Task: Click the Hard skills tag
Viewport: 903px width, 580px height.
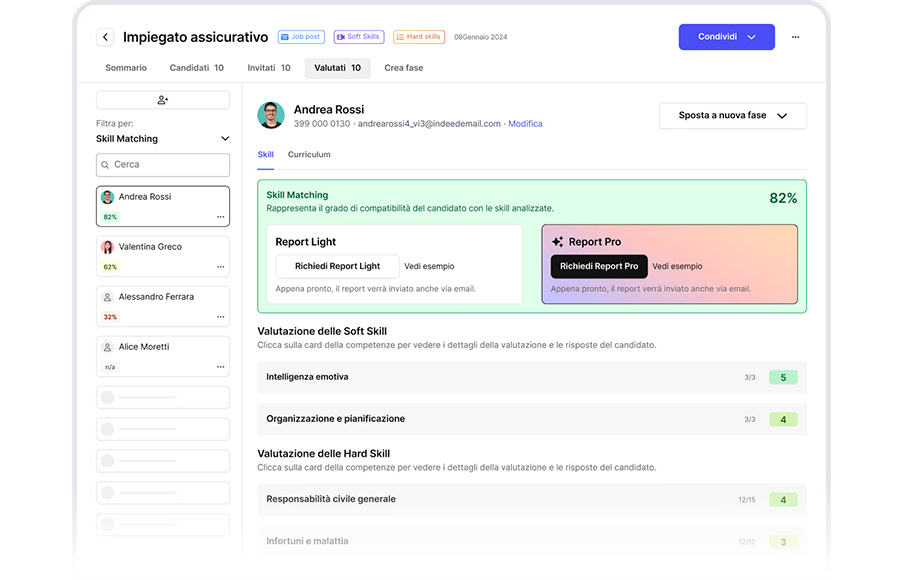Action: coord(419,37)
